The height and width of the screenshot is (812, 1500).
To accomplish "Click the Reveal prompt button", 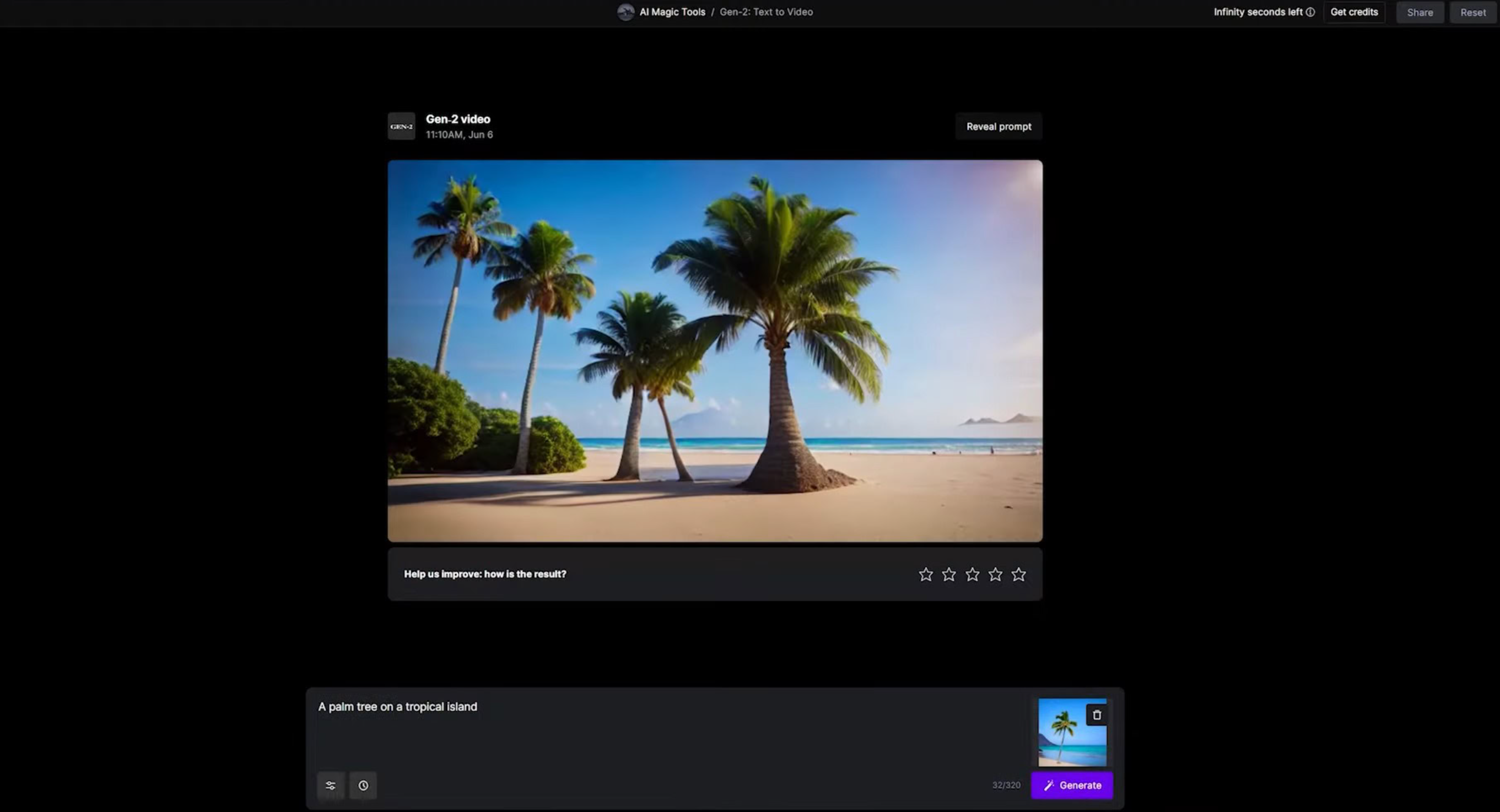I will (998, 126).
